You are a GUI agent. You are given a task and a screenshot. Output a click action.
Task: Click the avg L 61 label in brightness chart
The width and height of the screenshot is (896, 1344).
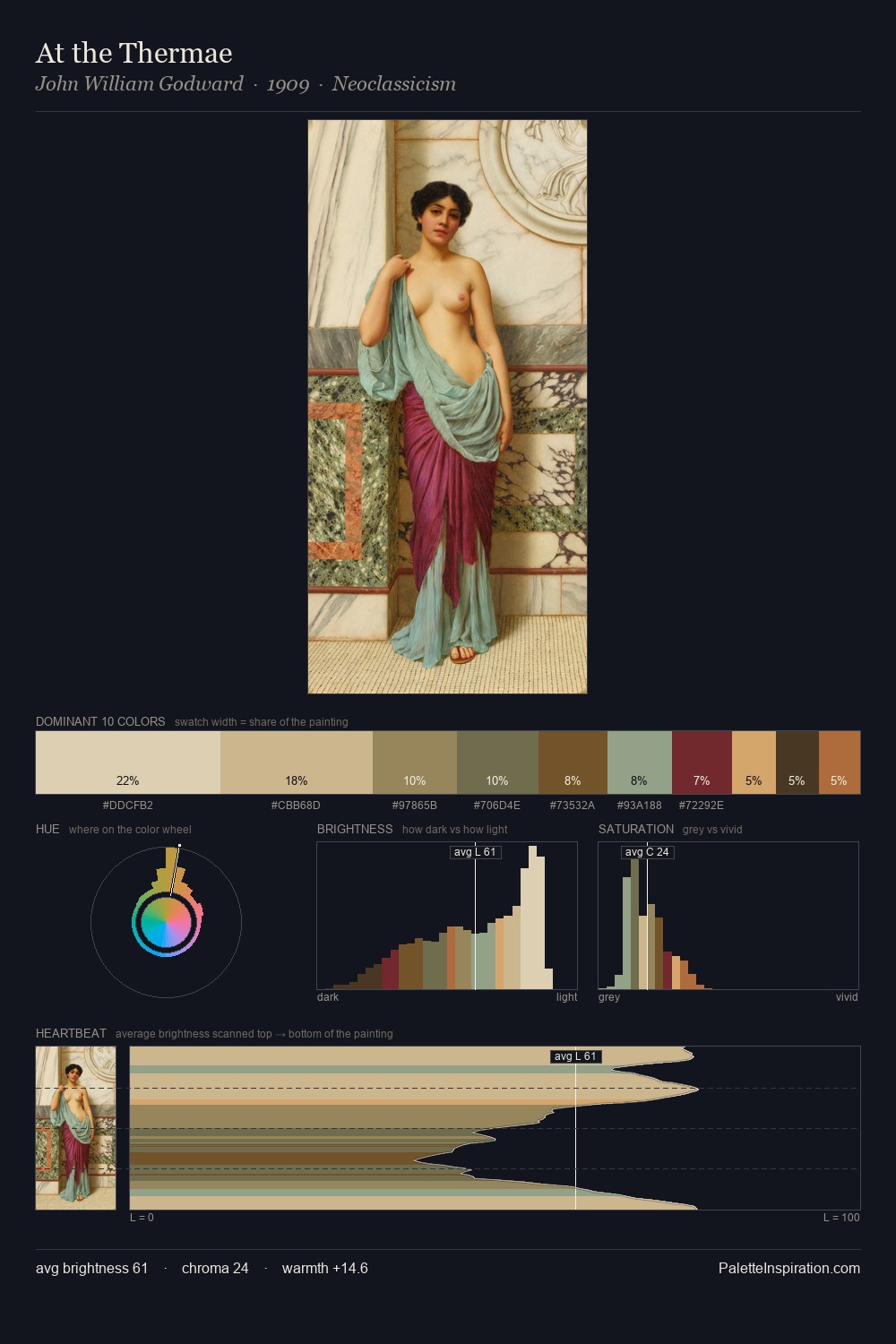tap(475, 852)
